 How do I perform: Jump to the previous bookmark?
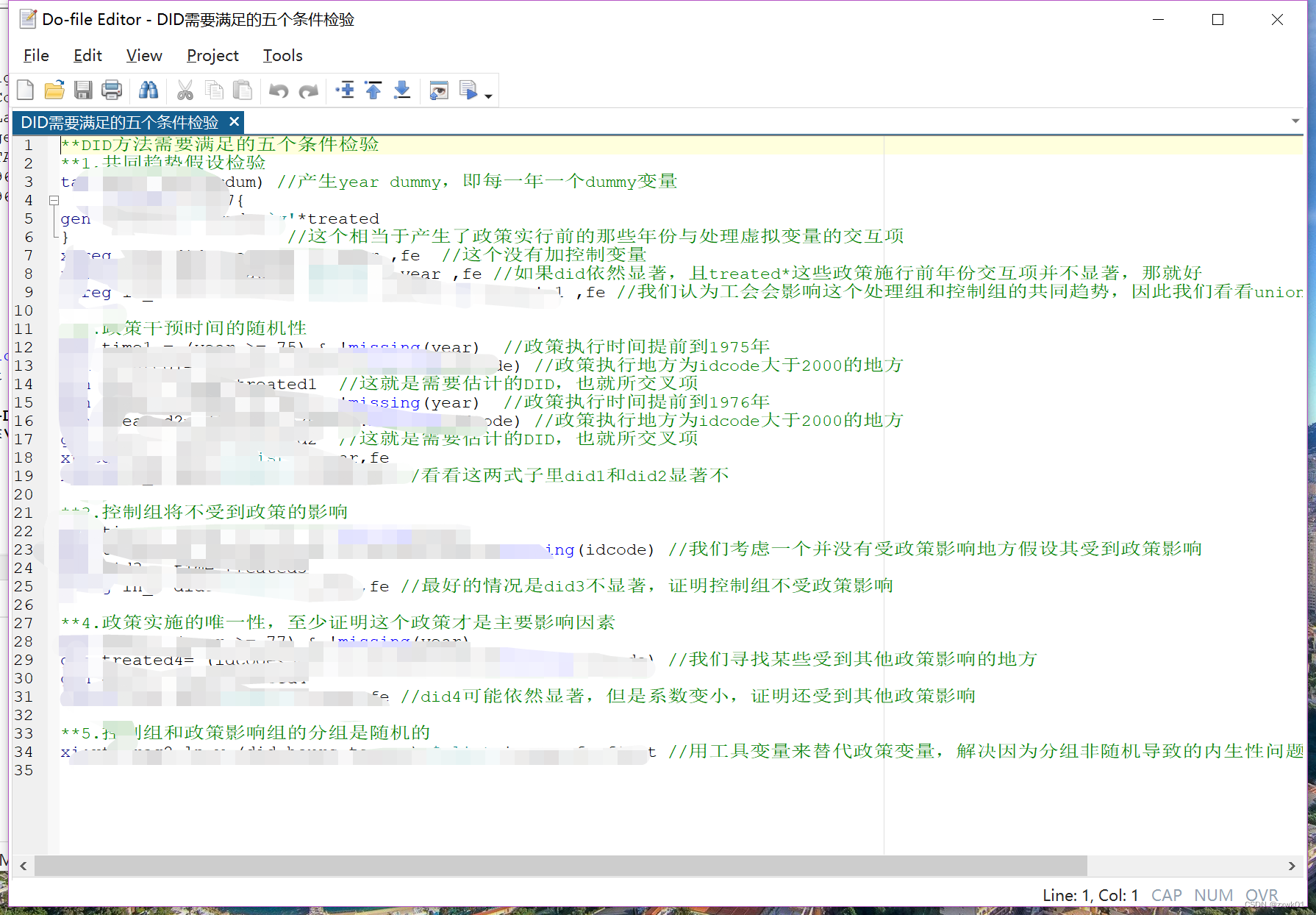[x=373, y=90]
